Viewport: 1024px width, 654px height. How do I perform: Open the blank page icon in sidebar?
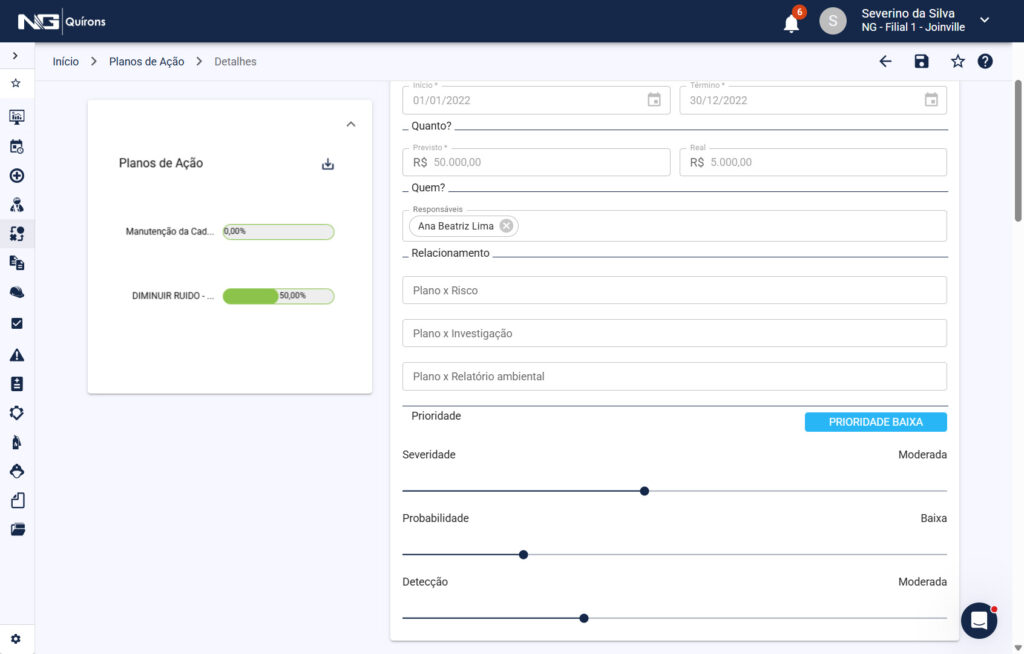click(17, 500)
